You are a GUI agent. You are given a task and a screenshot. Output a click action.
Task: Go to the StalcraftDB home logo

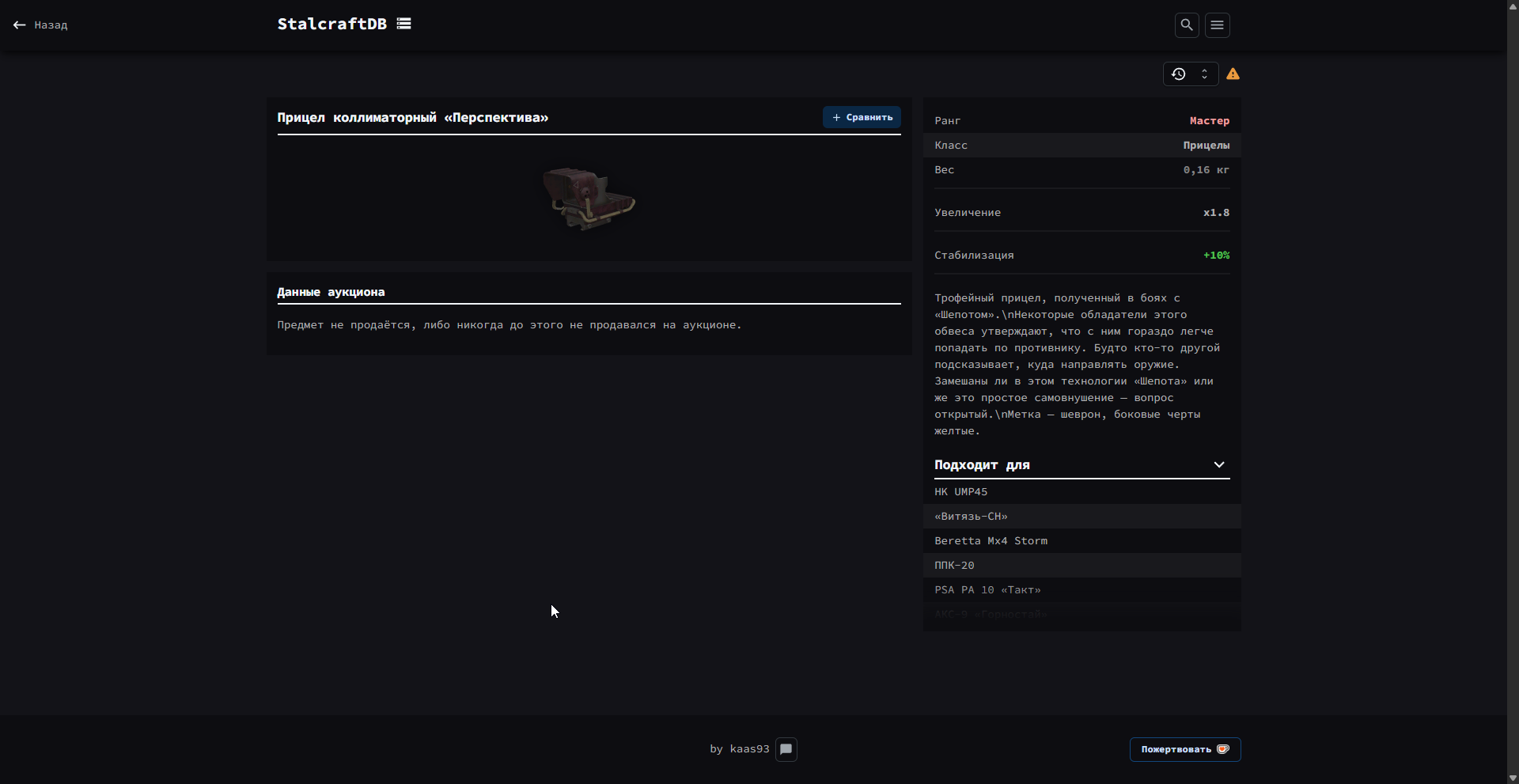tap(331, 24)
